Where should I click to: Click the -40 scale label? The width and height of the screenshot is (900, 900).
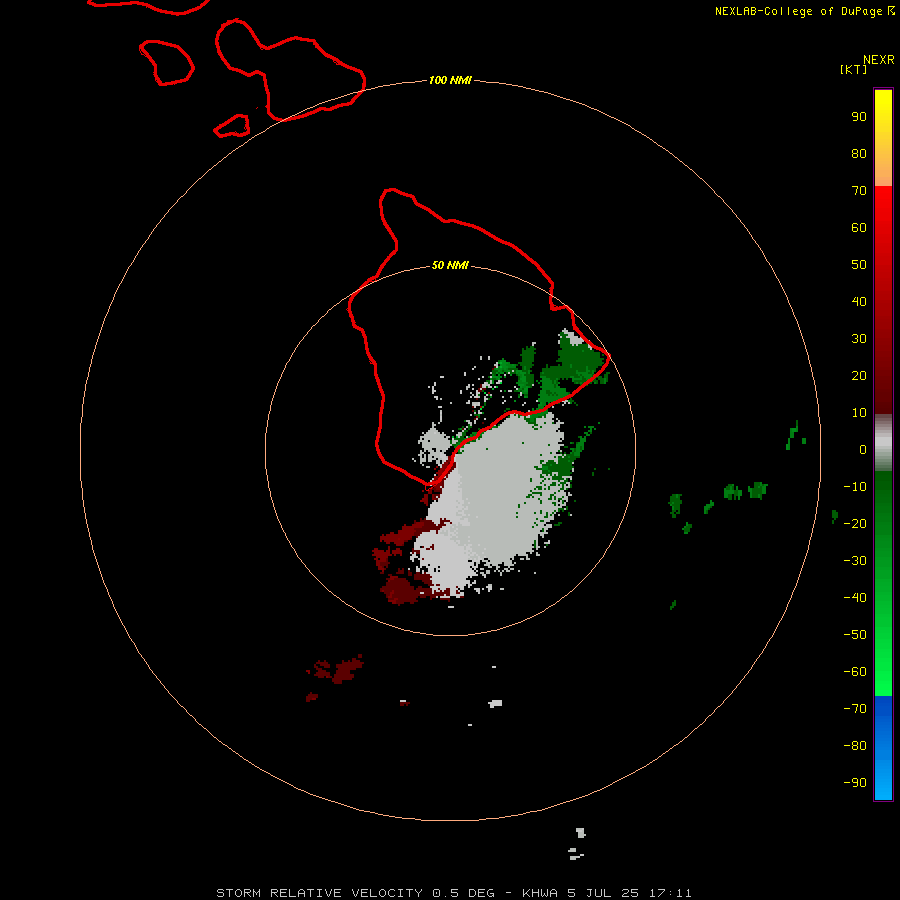click(855, 598)
